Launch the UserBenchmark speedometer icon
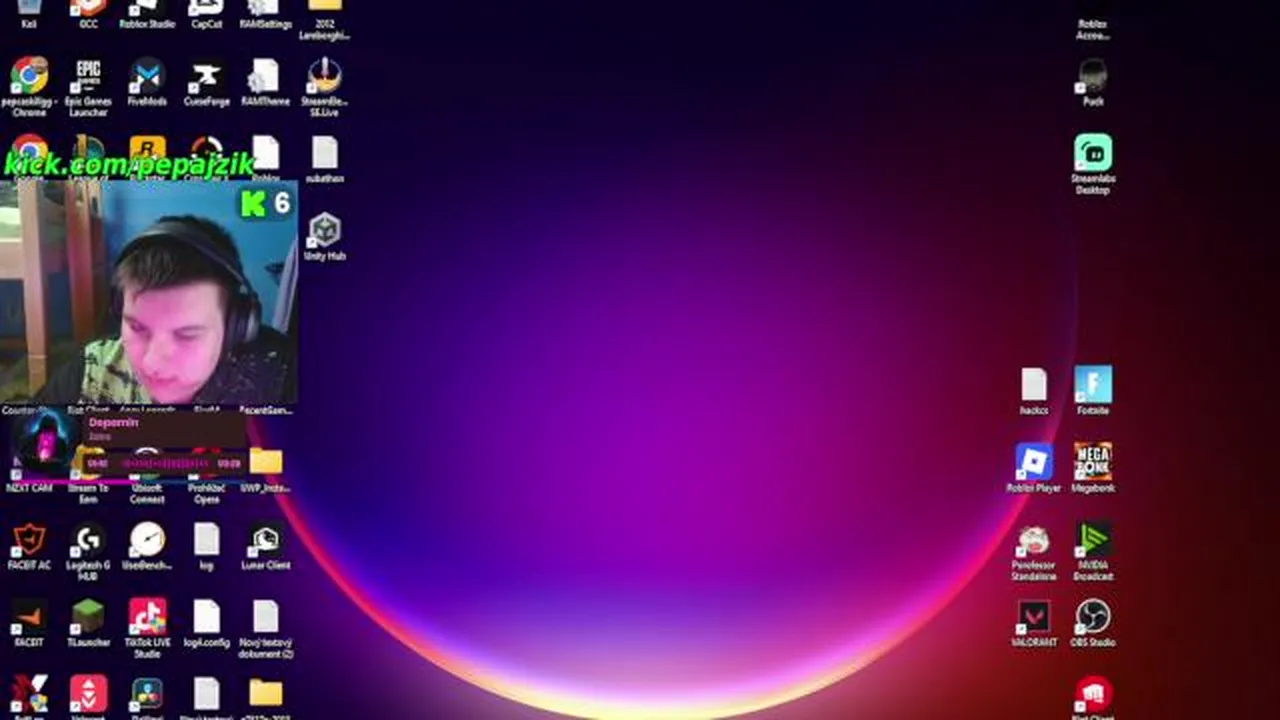 [x=147, y=541]
